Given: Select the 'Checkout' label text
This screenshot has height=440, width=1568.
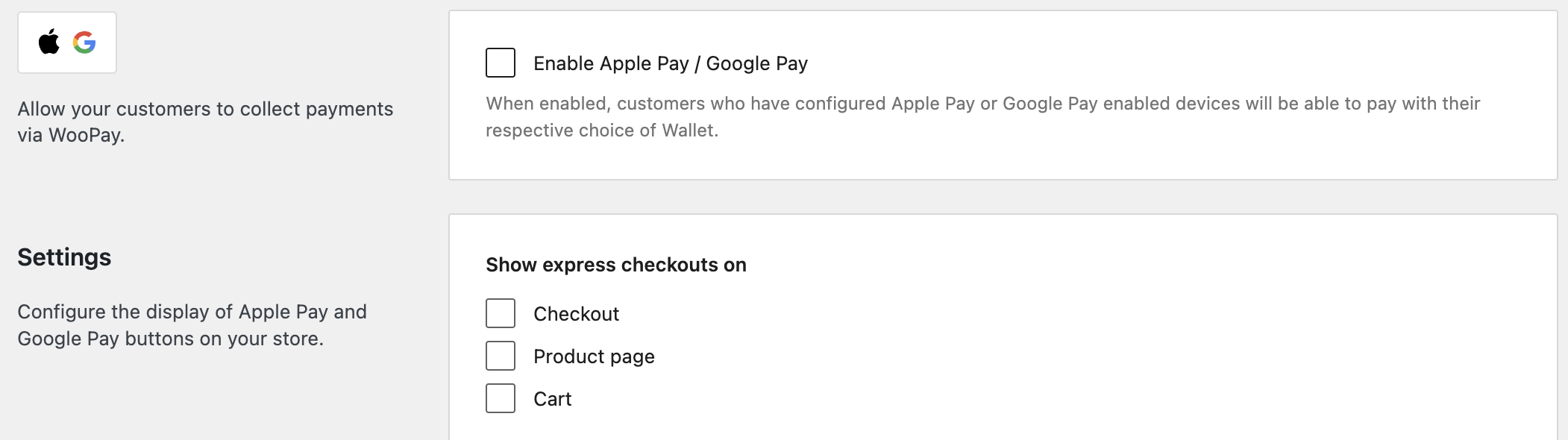Looking at the screenshot, I should (576, 314).
